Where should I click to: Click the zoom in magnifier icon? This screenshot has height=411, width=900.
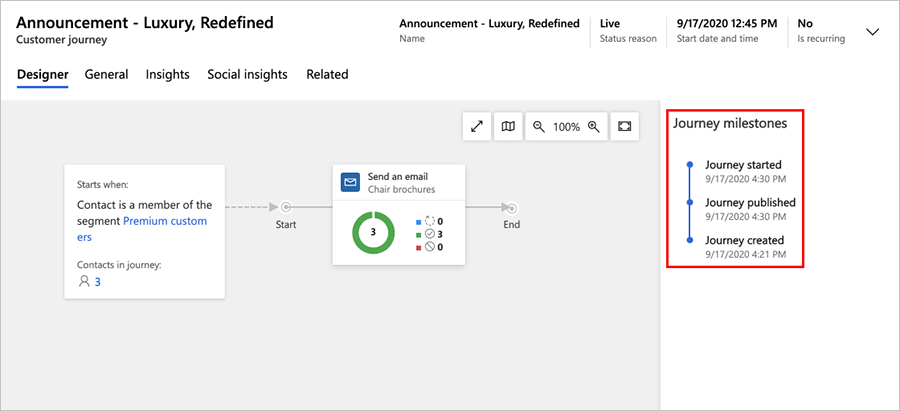click(593, 127)
